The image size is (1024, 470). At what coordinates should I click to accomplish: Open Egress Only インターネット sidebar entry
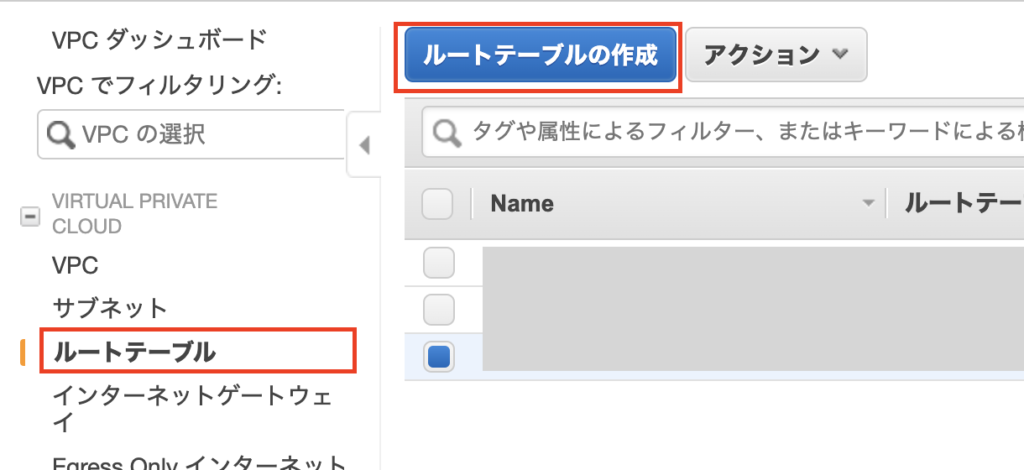[199, 463]
